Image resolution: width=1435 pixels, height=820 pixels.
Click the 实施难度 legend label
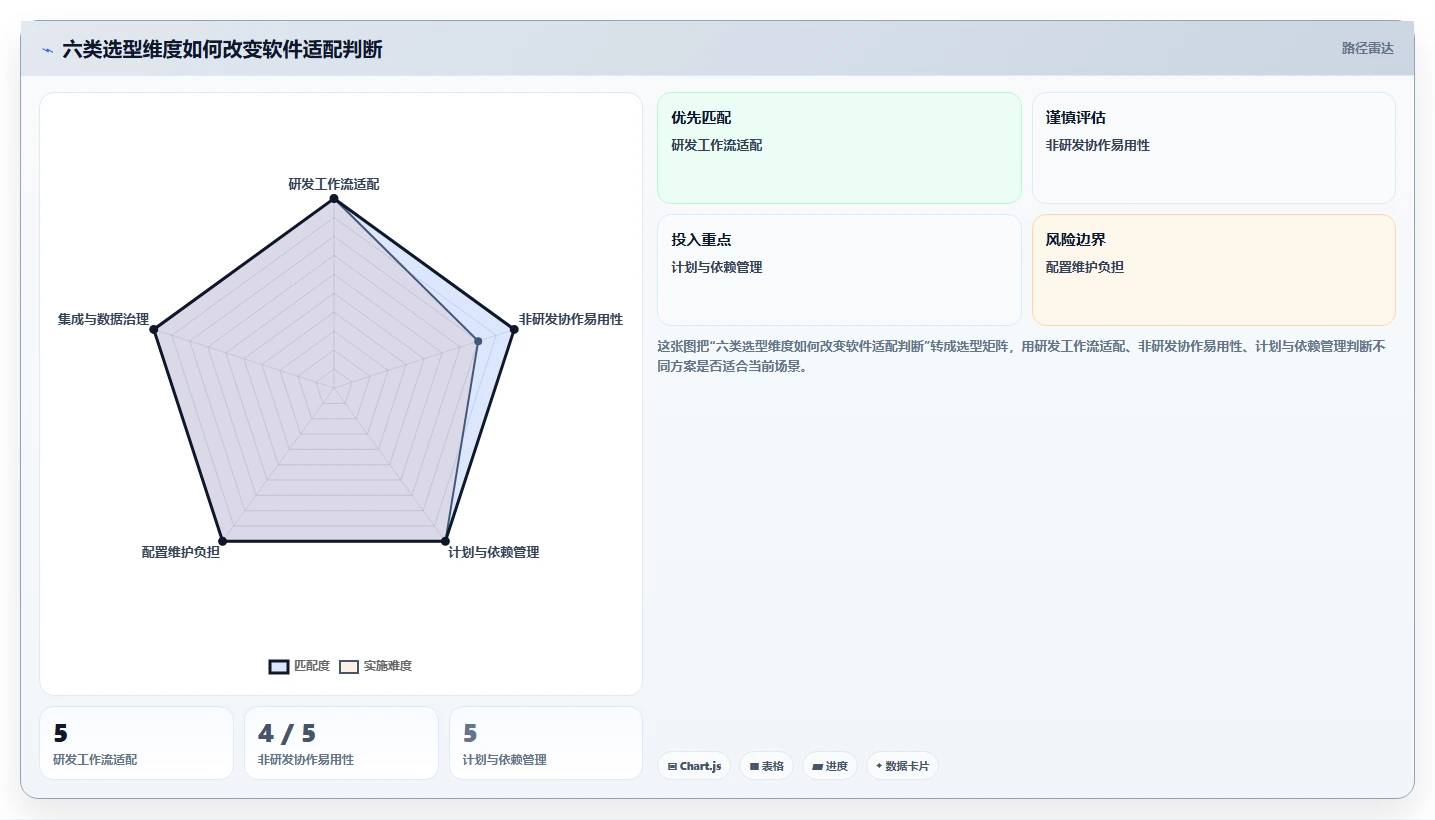388,666
